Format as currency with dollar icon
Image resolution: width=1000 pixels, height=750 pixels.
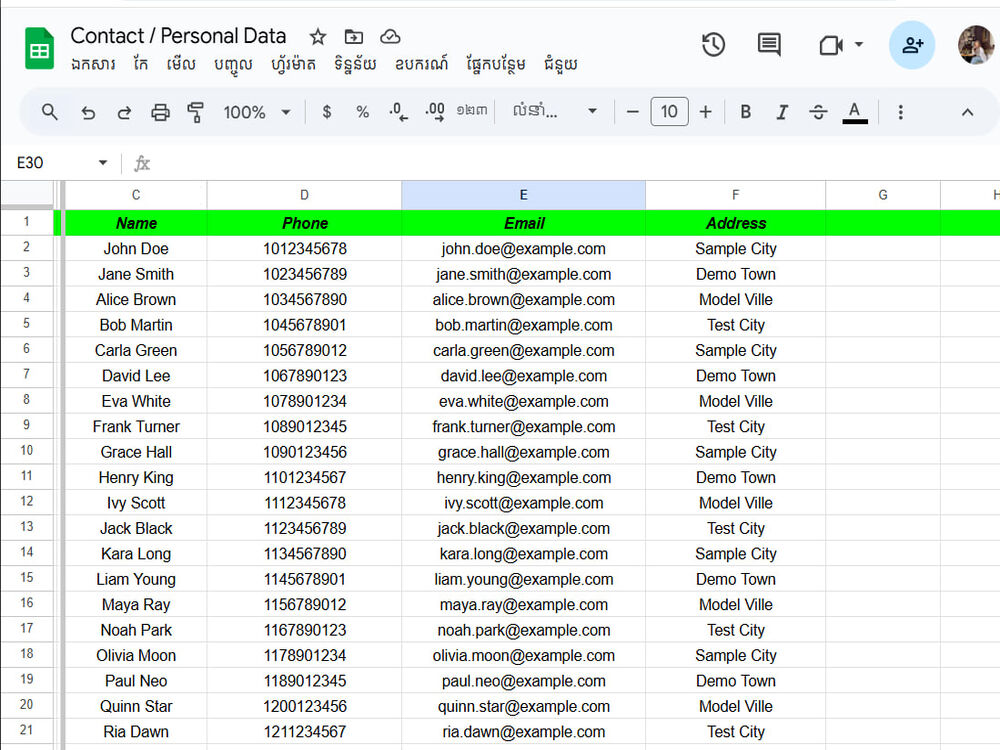coord(327,112)
